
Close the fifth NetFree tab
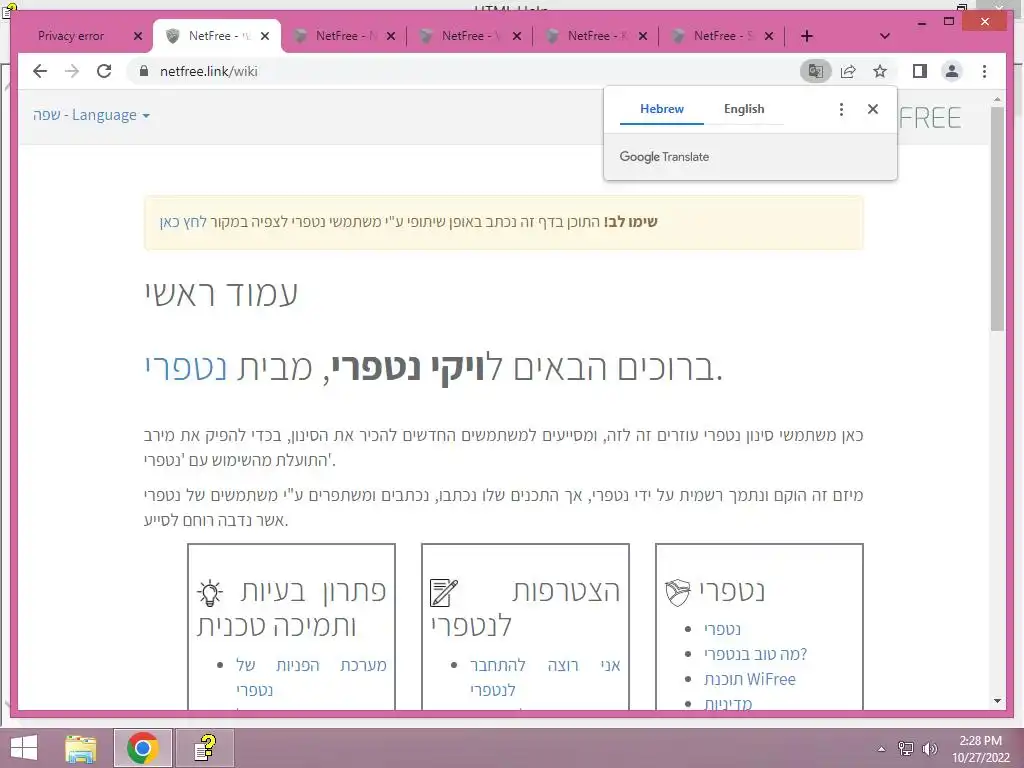(769, 36)
